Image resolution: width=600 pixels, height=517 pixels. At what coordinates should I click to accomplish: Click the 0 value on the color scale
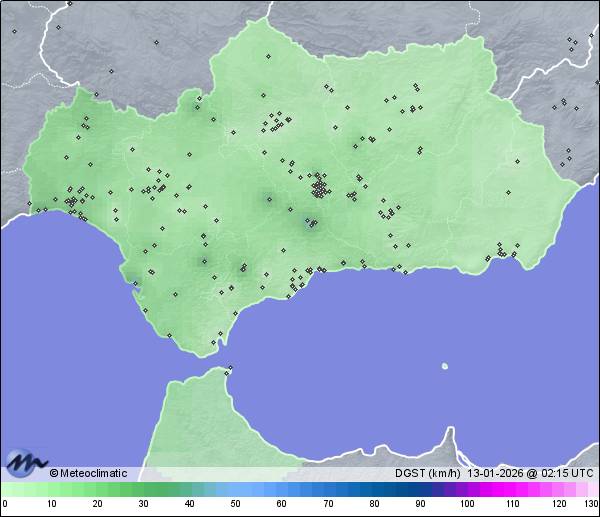[4, 503]
